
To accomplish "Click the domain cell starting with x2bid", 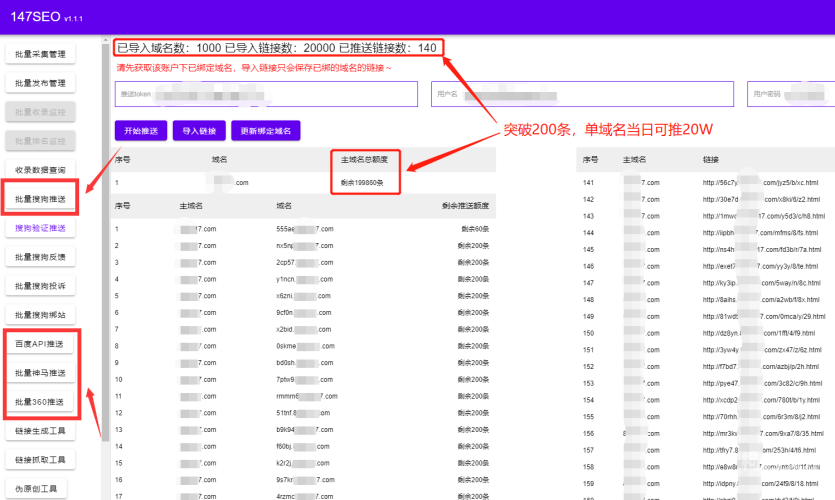I will pos(304,330).
